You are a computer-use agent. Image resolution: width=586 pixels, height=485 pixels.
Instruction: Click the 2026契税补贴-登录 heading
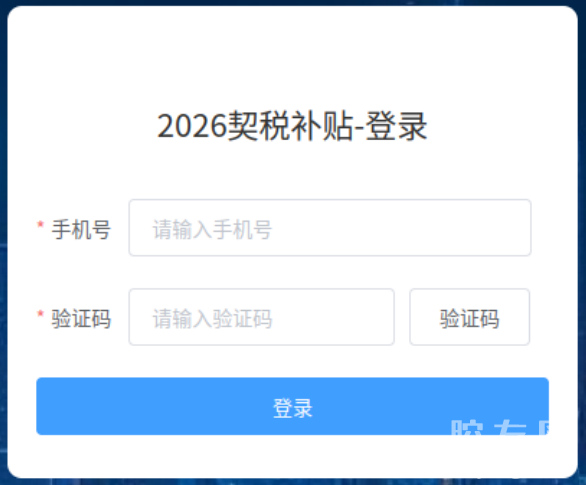292,126
